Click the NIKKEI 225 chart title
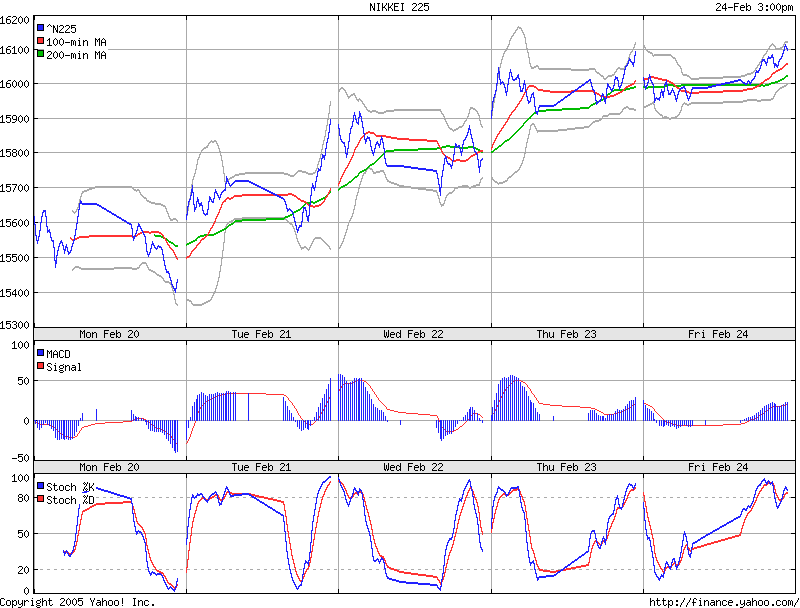This screenshot has height=608, width=800. tap(399, 7)
